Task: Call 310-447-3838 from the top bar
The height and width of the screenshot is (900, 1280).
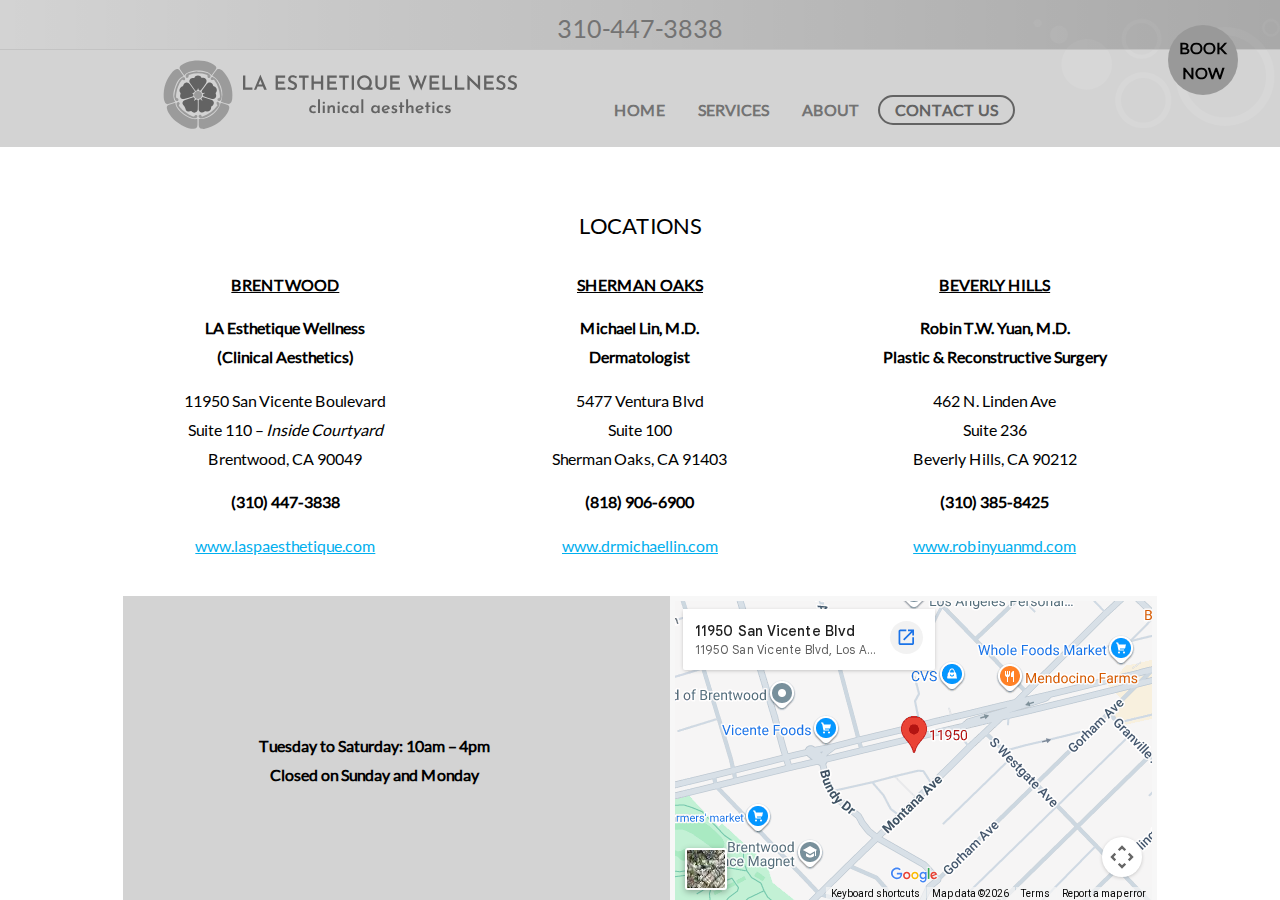Action: pyautogui.click(x=640, y=29)
